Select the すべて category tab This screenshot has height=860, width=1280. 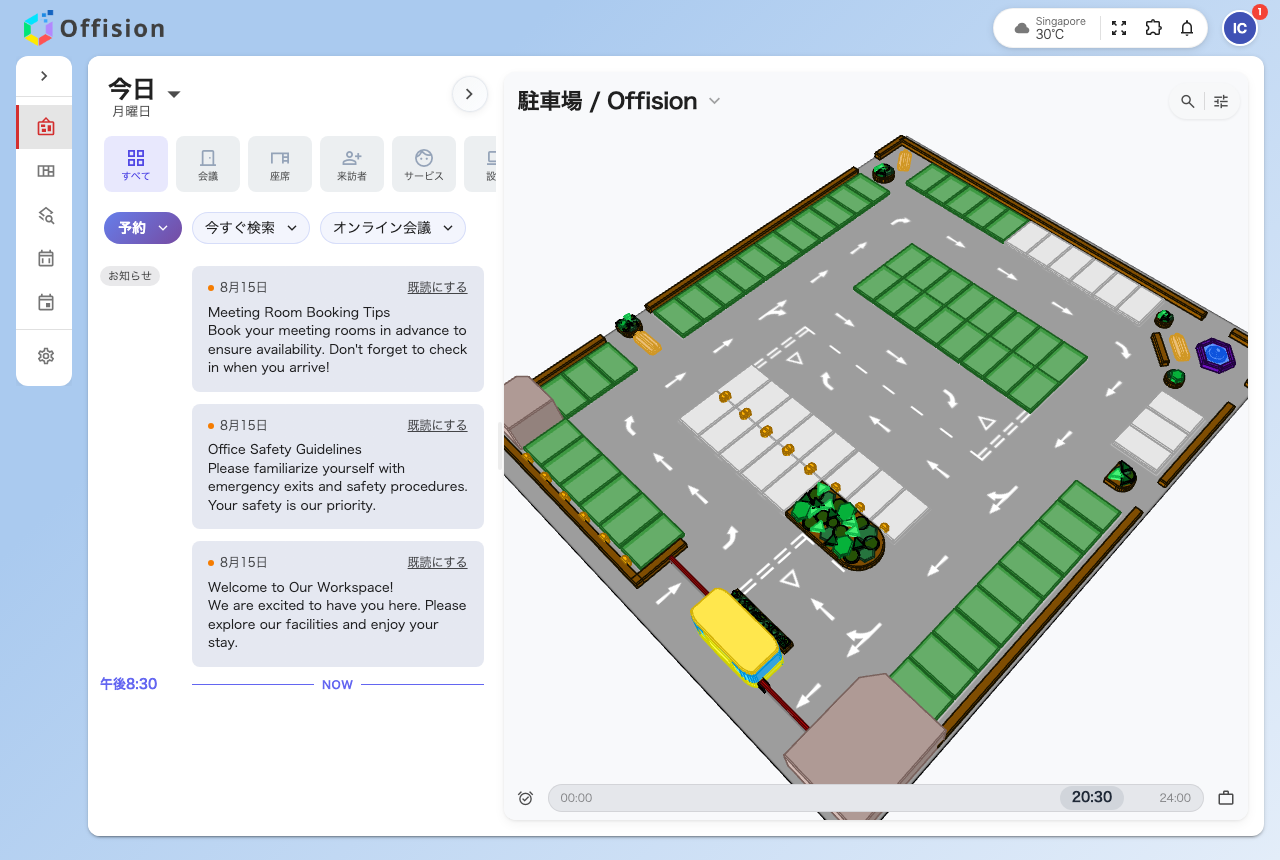[x=136, y=164]
